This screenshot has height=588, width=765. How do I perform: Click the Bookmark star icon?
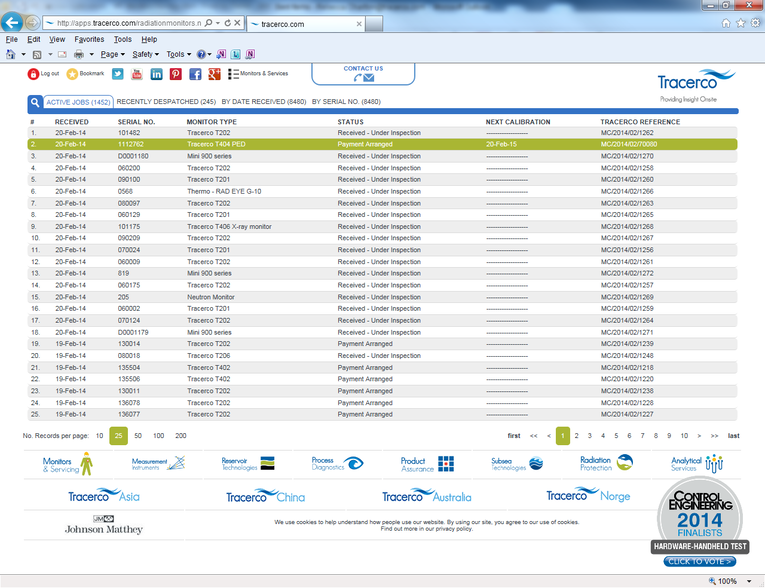(72, 74)
